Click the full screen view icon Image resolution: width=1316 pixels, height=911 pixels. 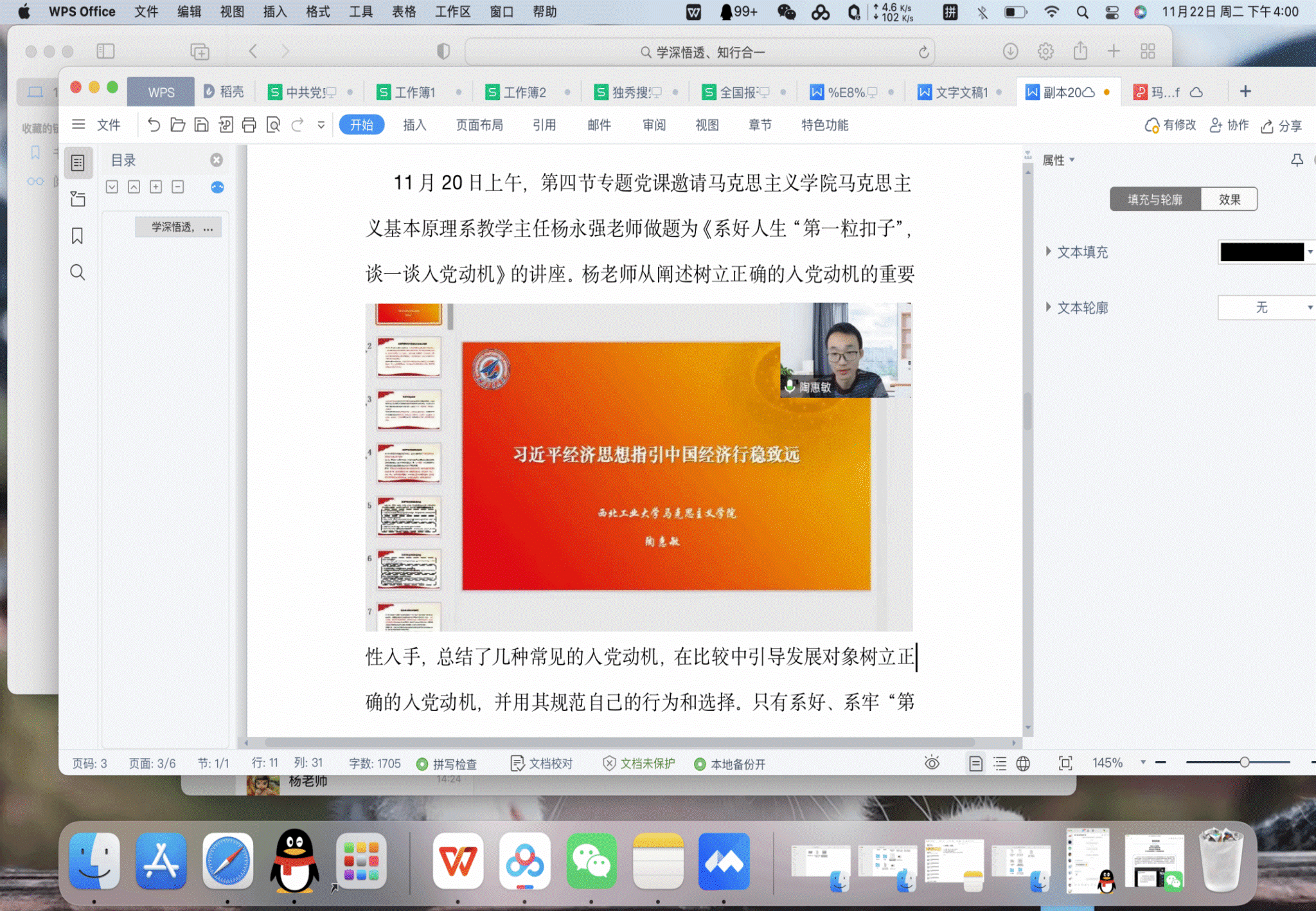[x=1065, y=763]
